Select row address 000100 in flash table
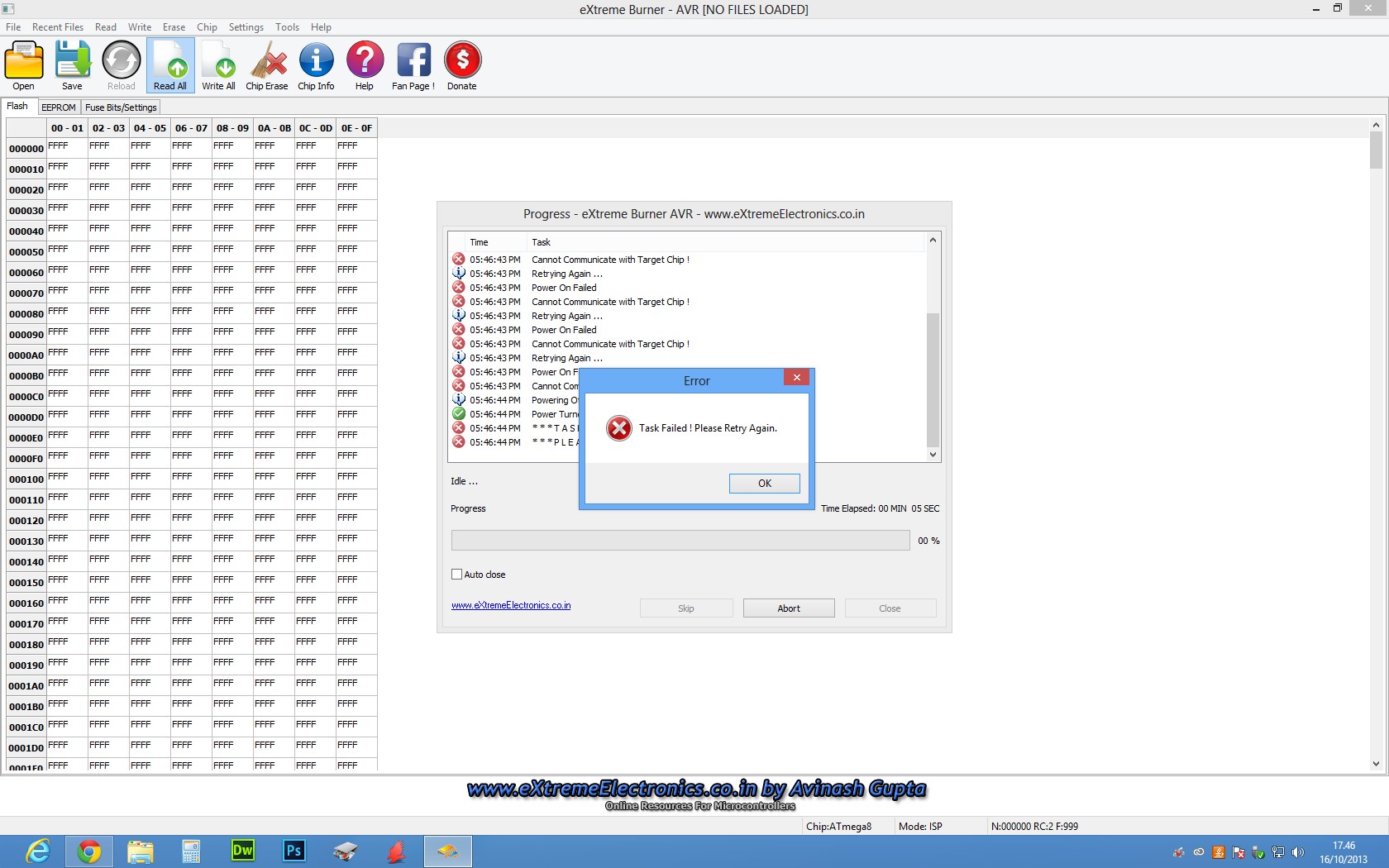1389x868 pixels. (26, 479)
